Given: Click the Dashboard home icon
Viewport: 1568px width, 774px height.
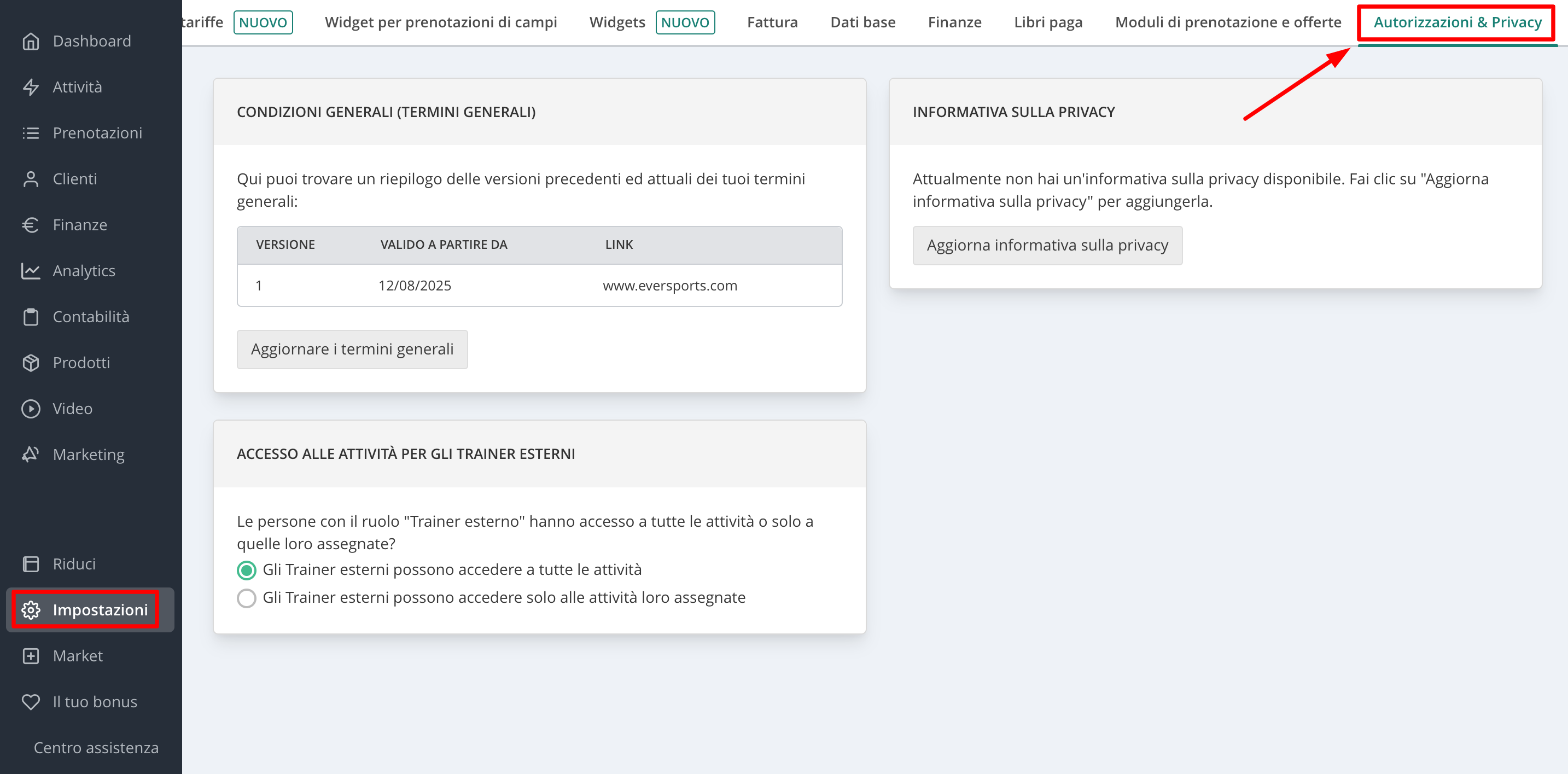Looking at the screenshot, I should coord(31,42).
